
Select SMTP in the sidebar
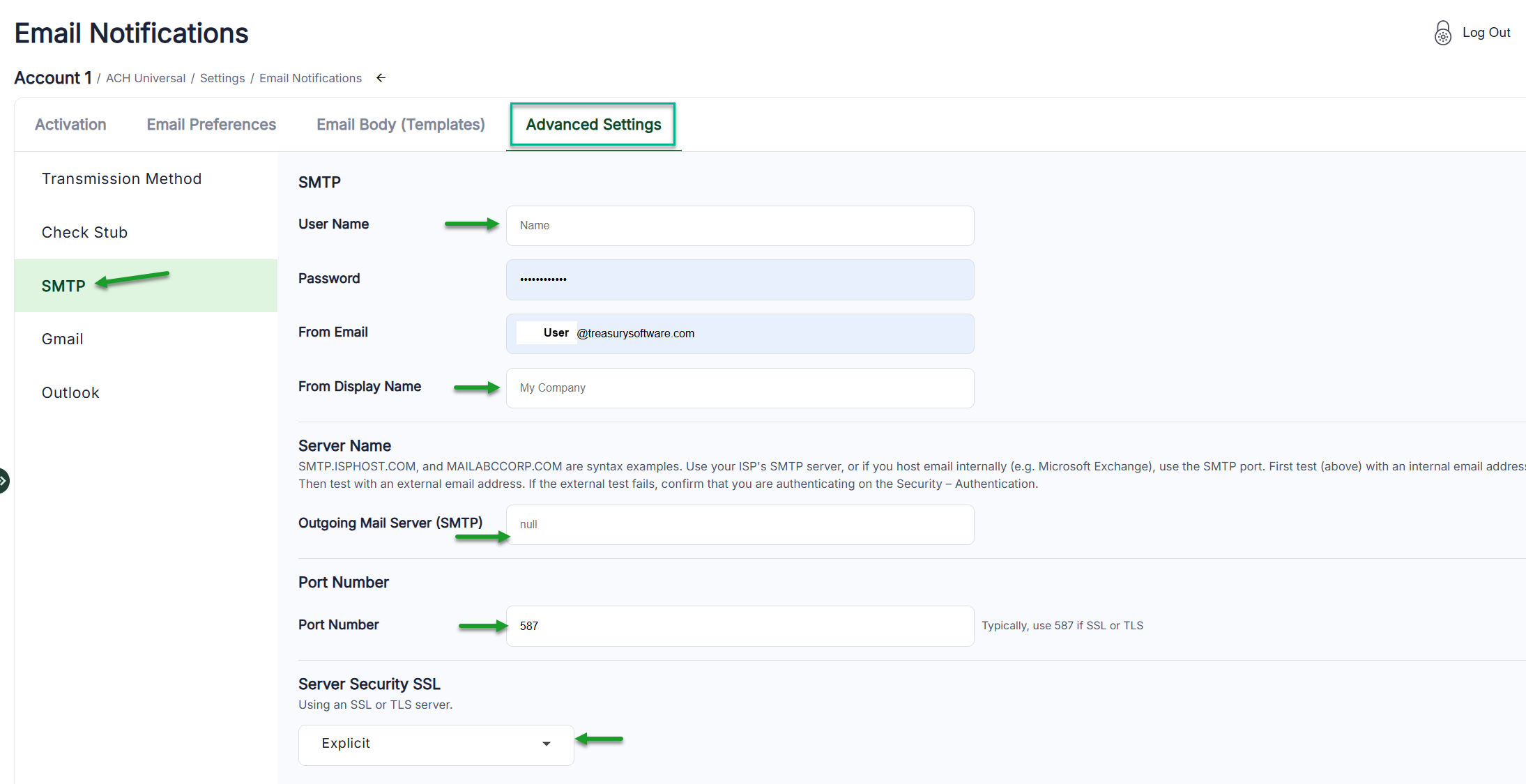coord(63,286)
